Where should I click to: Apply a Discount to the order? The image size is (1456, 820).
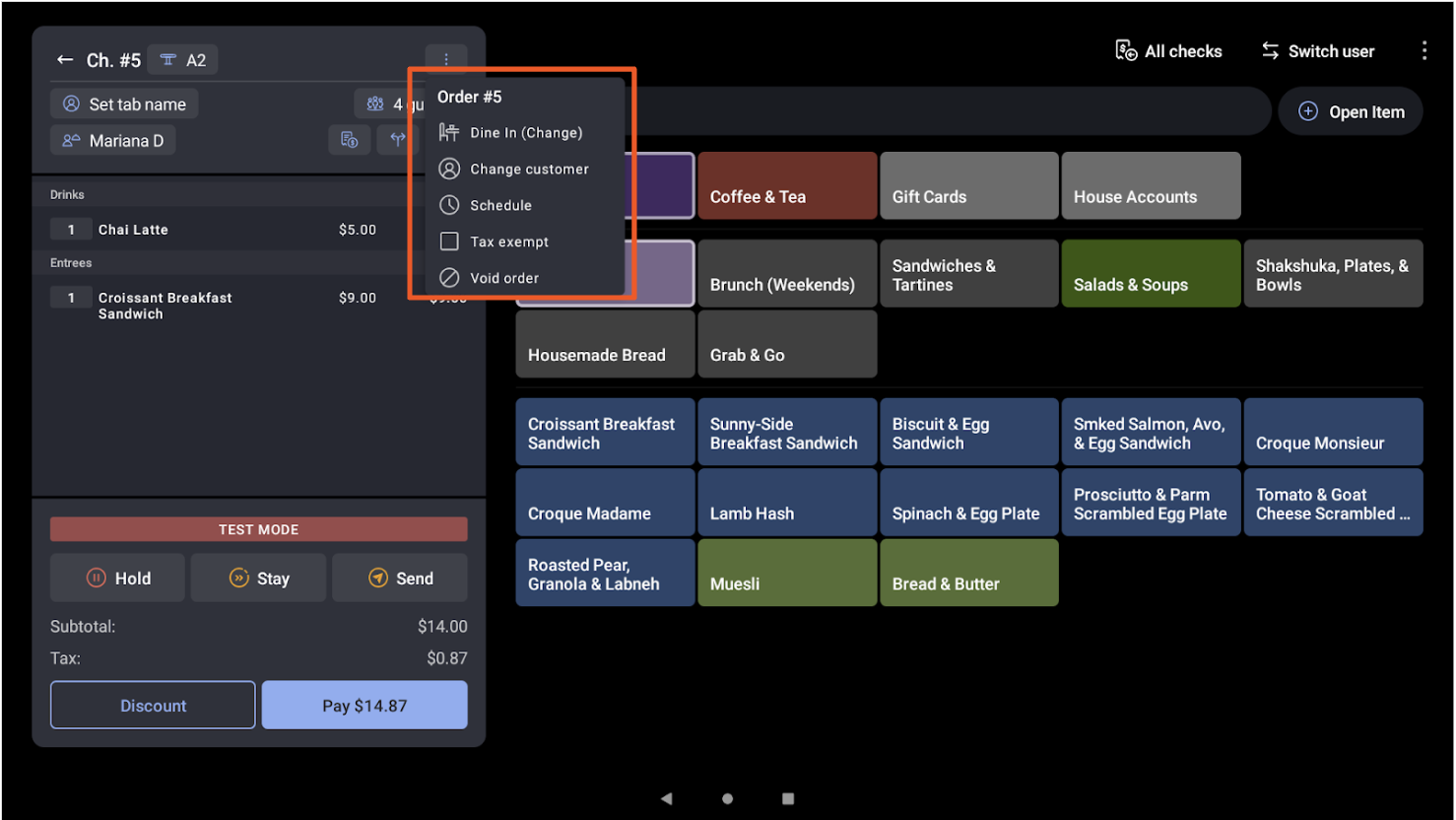153,705
